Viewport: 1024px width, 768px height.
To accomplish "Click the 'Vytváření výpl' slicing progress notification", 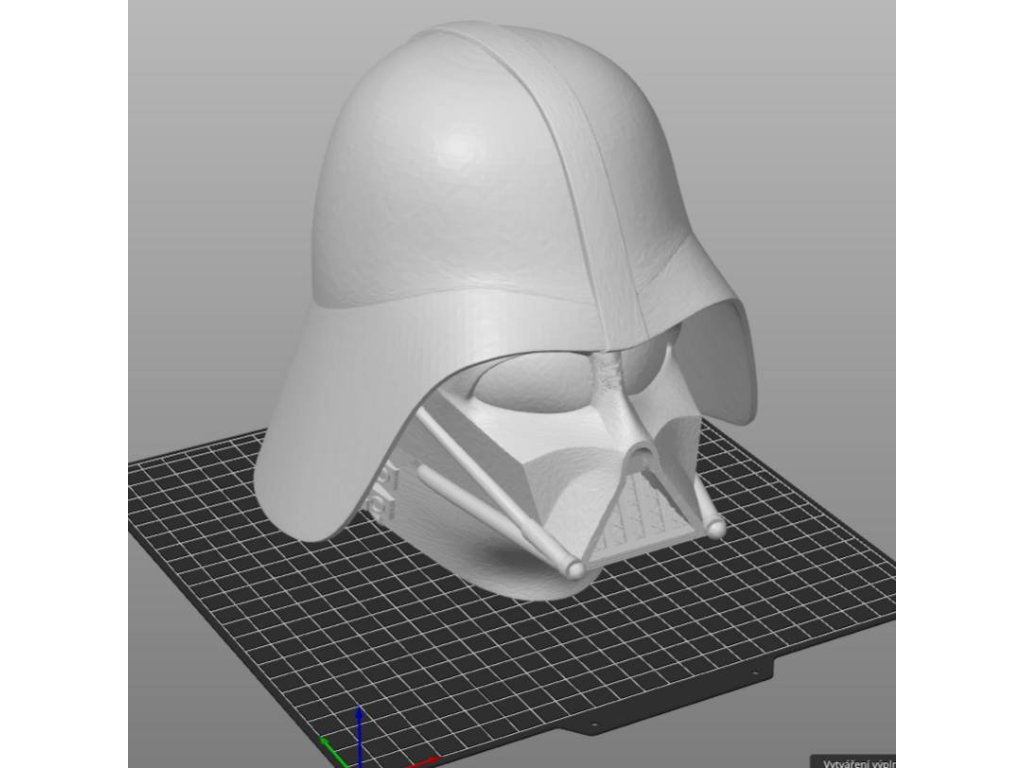I will [x=854, y=761].
